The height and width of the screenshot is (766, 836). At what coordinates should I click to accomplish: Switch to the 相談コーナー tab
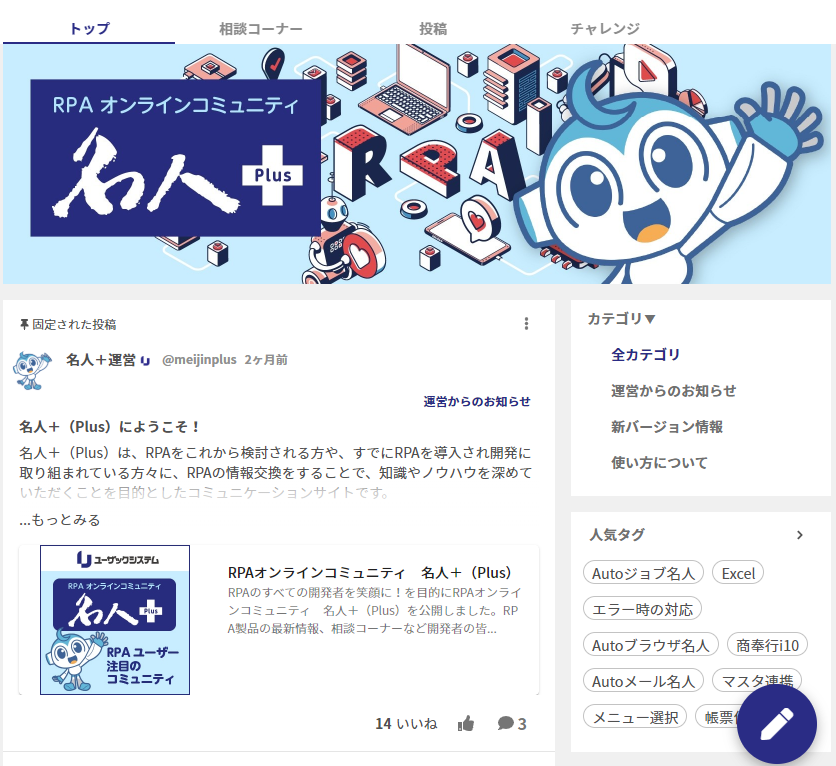[x=261, y=28]
